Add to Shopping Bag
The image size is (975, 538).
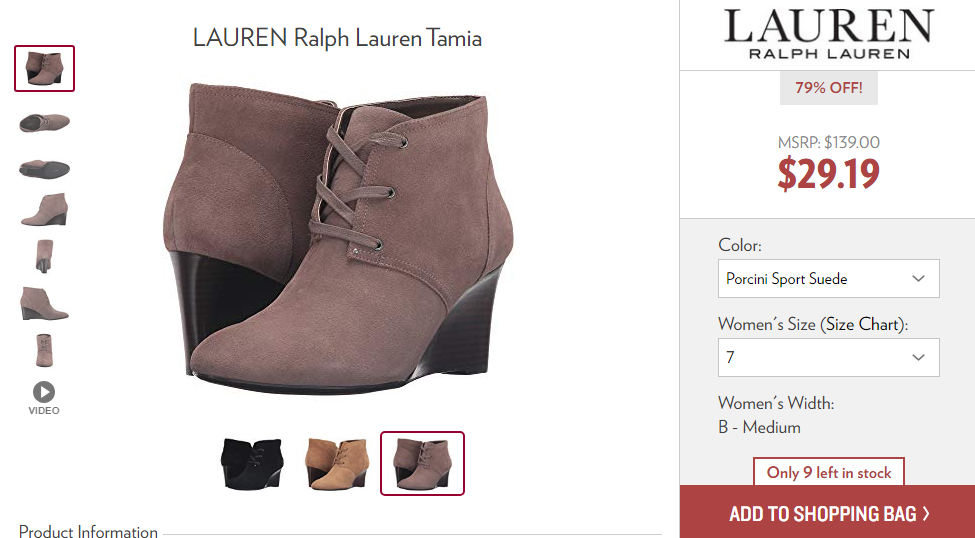[x=828, y=513]
